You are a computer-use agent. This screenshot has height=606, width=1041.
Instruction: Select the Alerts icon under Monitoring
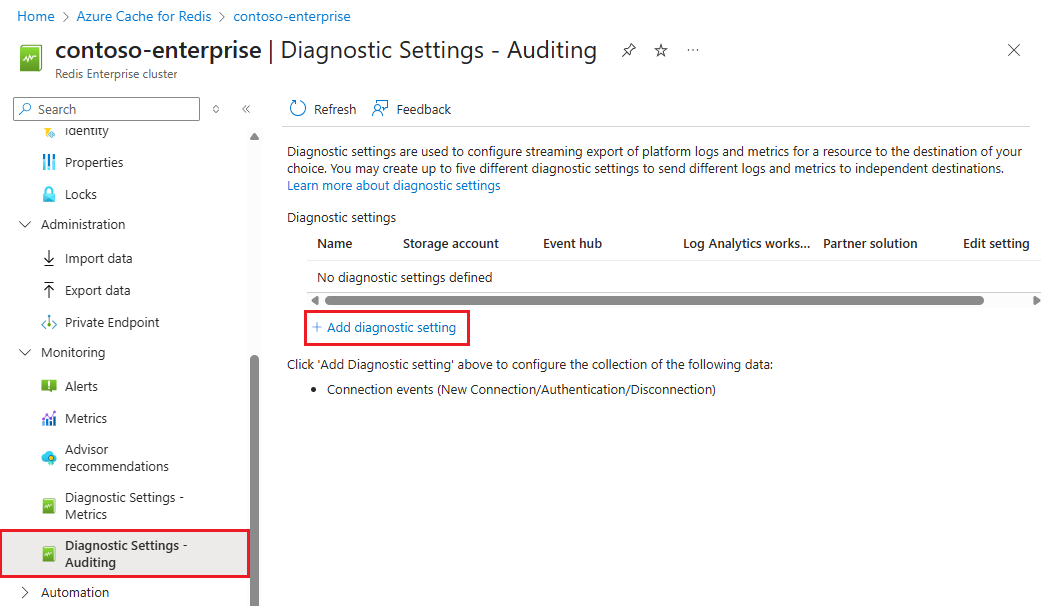coord(49,386)
